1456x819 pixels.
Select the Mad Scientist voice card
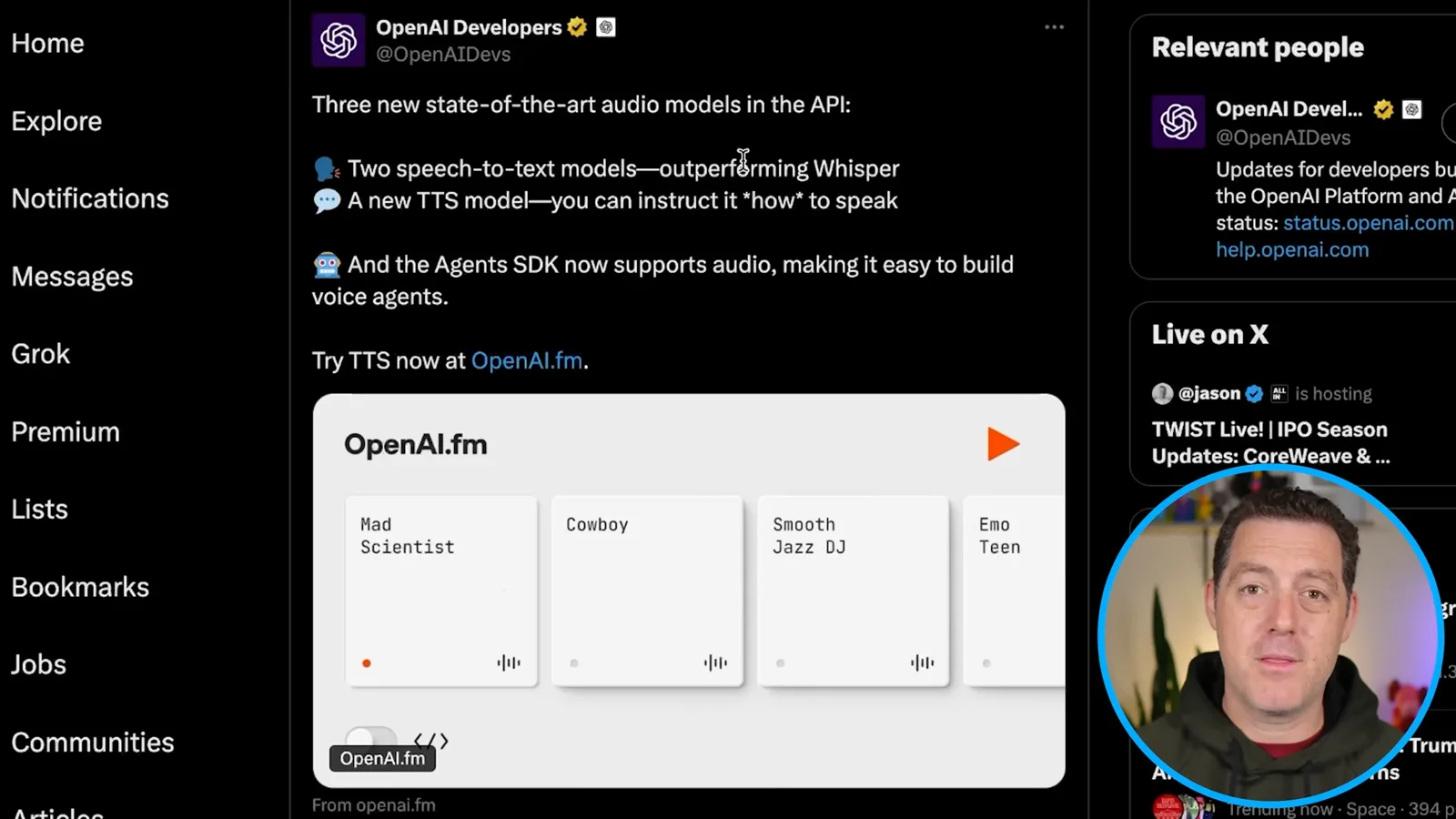tap(441, 591)
